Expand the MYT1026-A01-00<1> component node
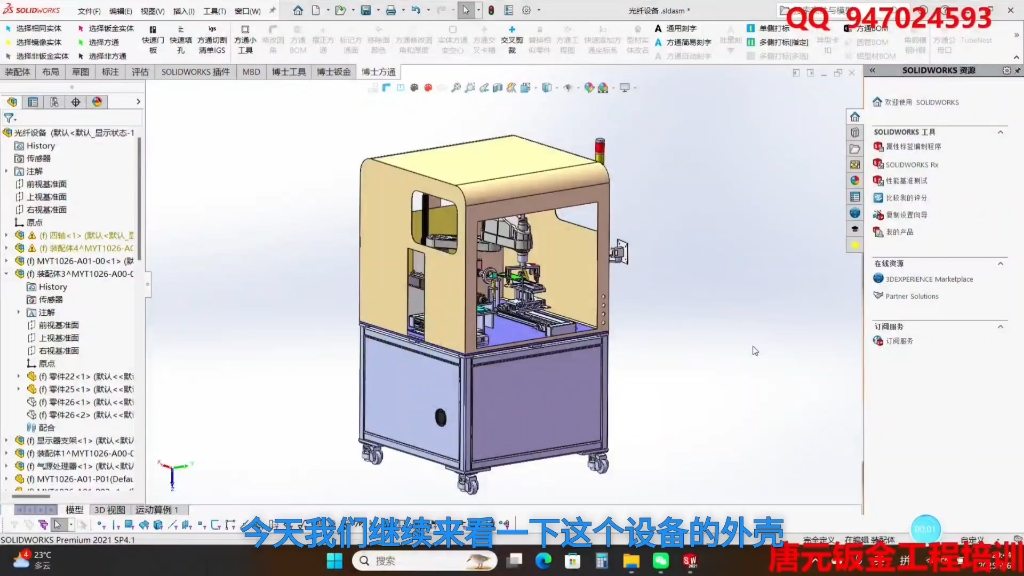The height and width of the screenshot is (576, 1024). tap(7, 261)
